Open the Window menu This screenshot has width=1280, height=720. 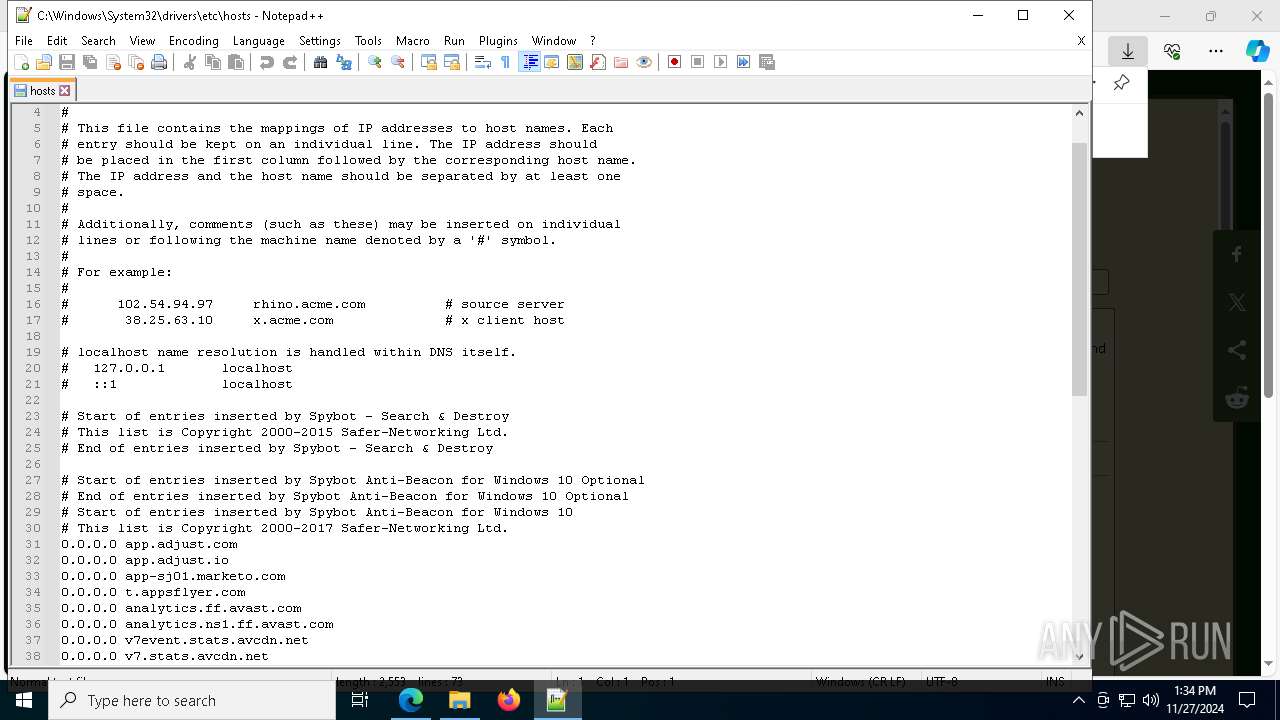click(554, 41)
